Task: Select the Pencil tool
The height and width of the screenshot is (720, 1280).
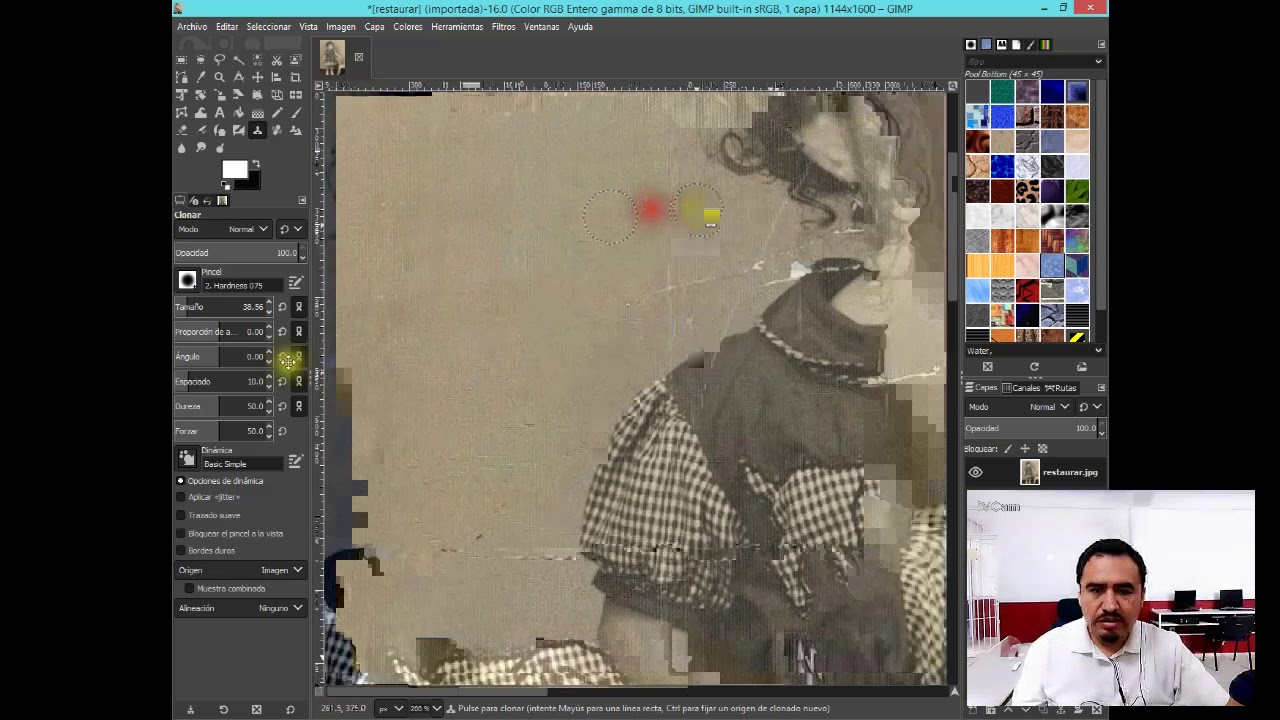Action: (277, 112)
